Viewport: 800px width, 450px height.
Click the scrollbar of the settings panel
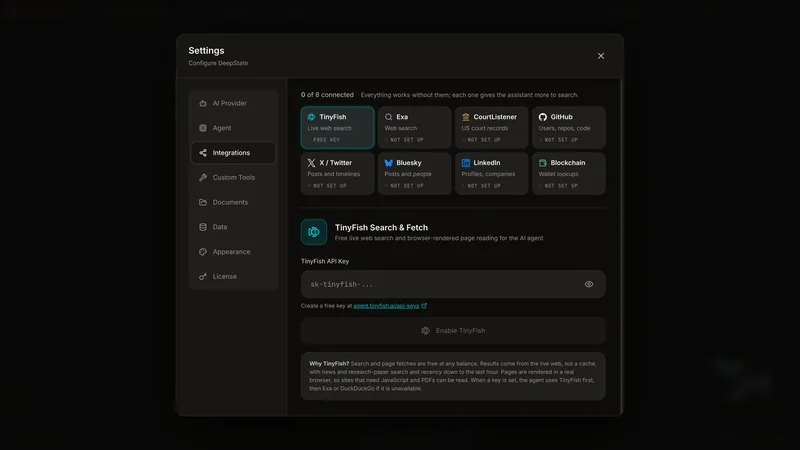click(x=621, y=245)
